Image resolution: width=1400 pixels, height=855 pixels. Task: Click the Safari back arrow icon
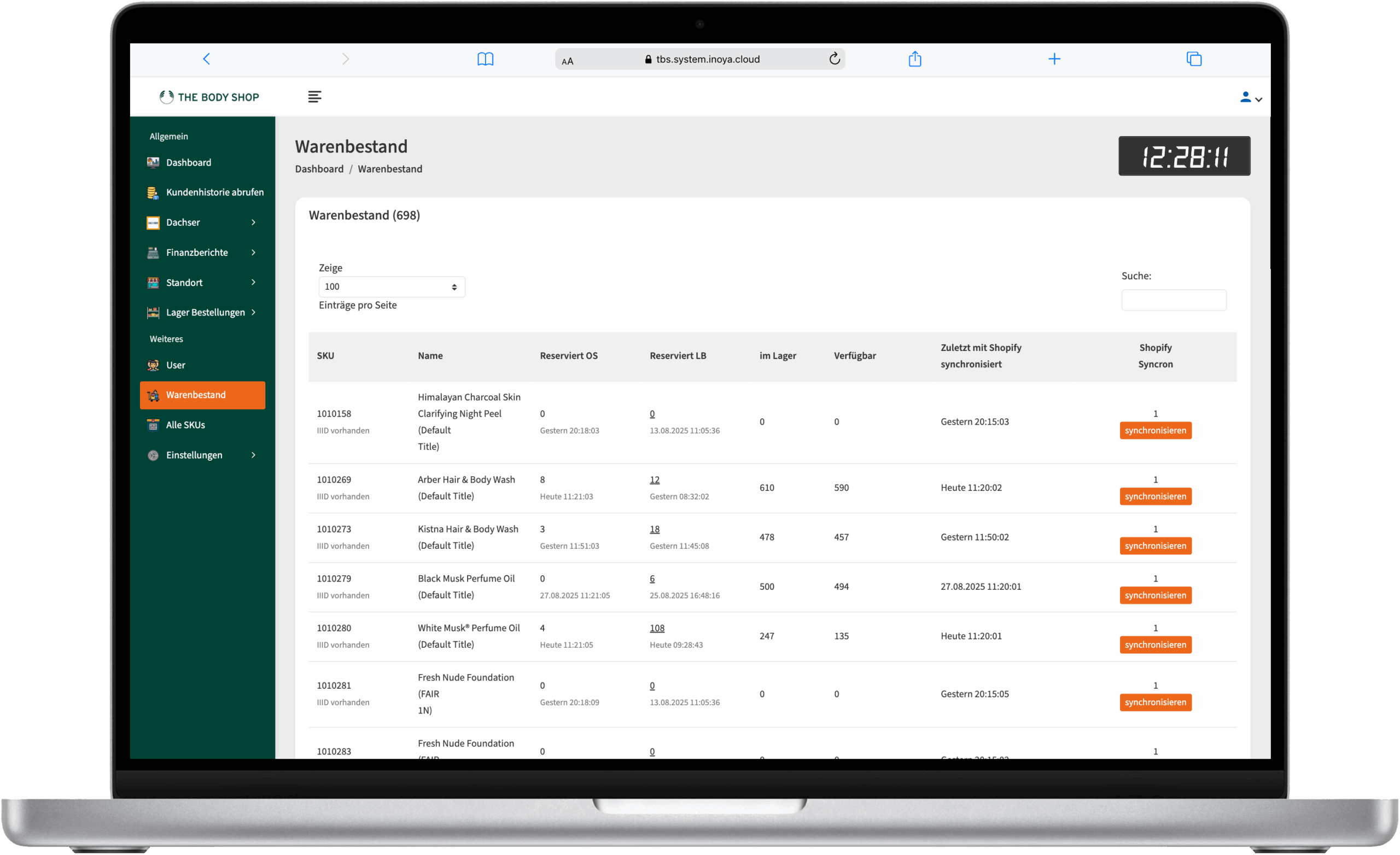coord(207,59)
